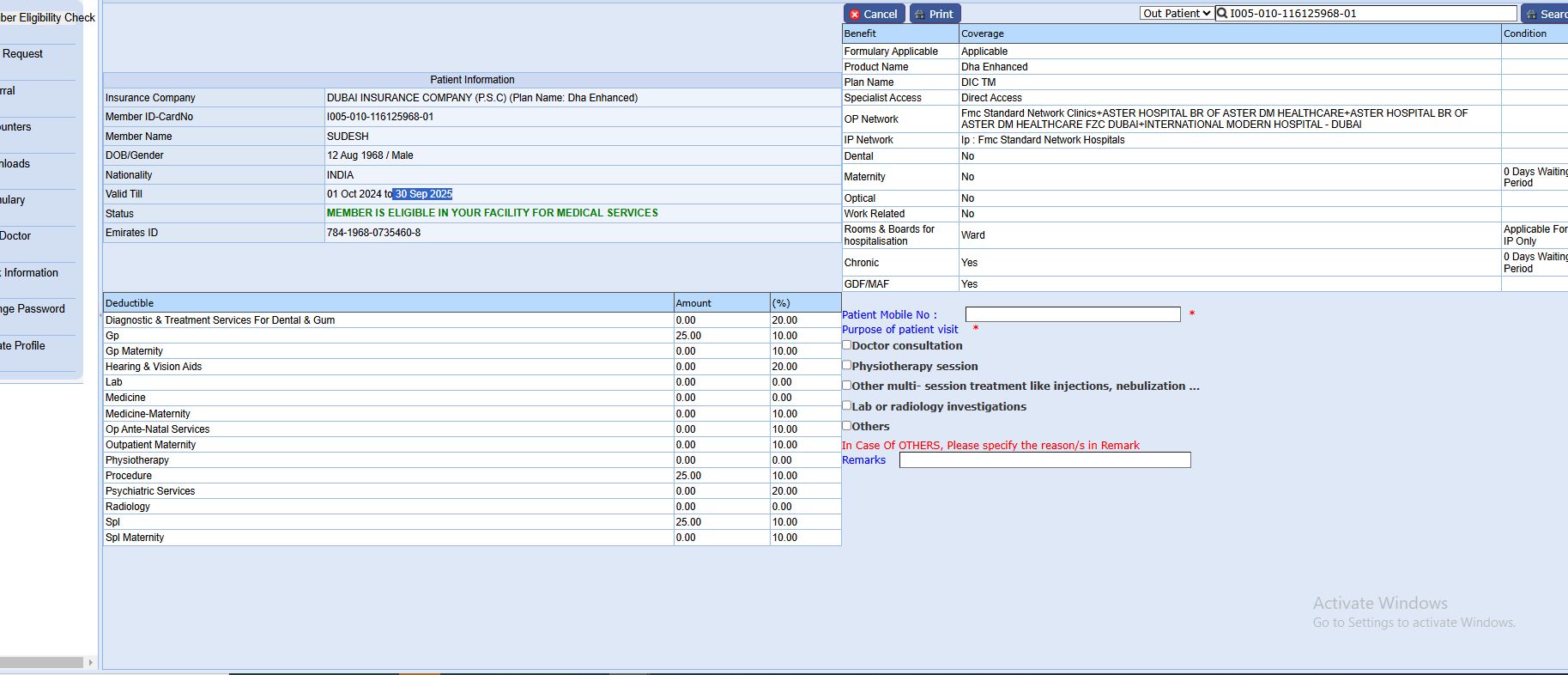The height and width of the screenshot is (675, 1568).
Task: Tick the Doctor consultation checkbox
Action: (x=847, y=345)
